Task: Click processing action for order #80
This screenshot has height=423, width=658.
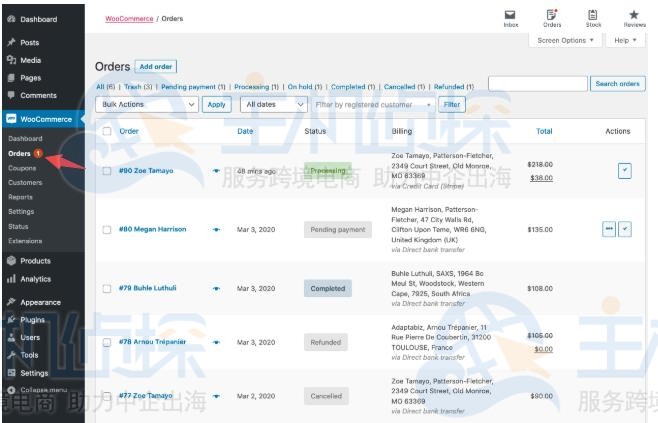Action: 609,229
